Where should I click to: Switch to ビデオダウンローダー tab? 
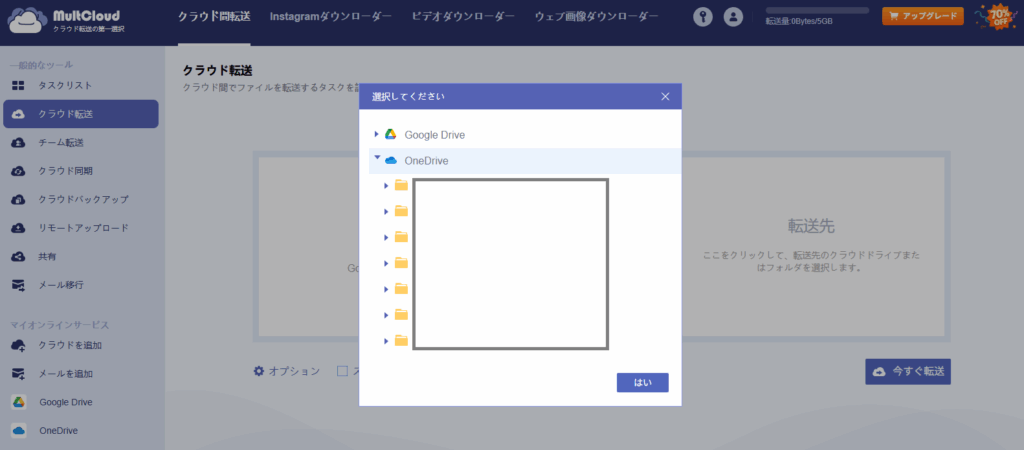(x=463, y=17)
